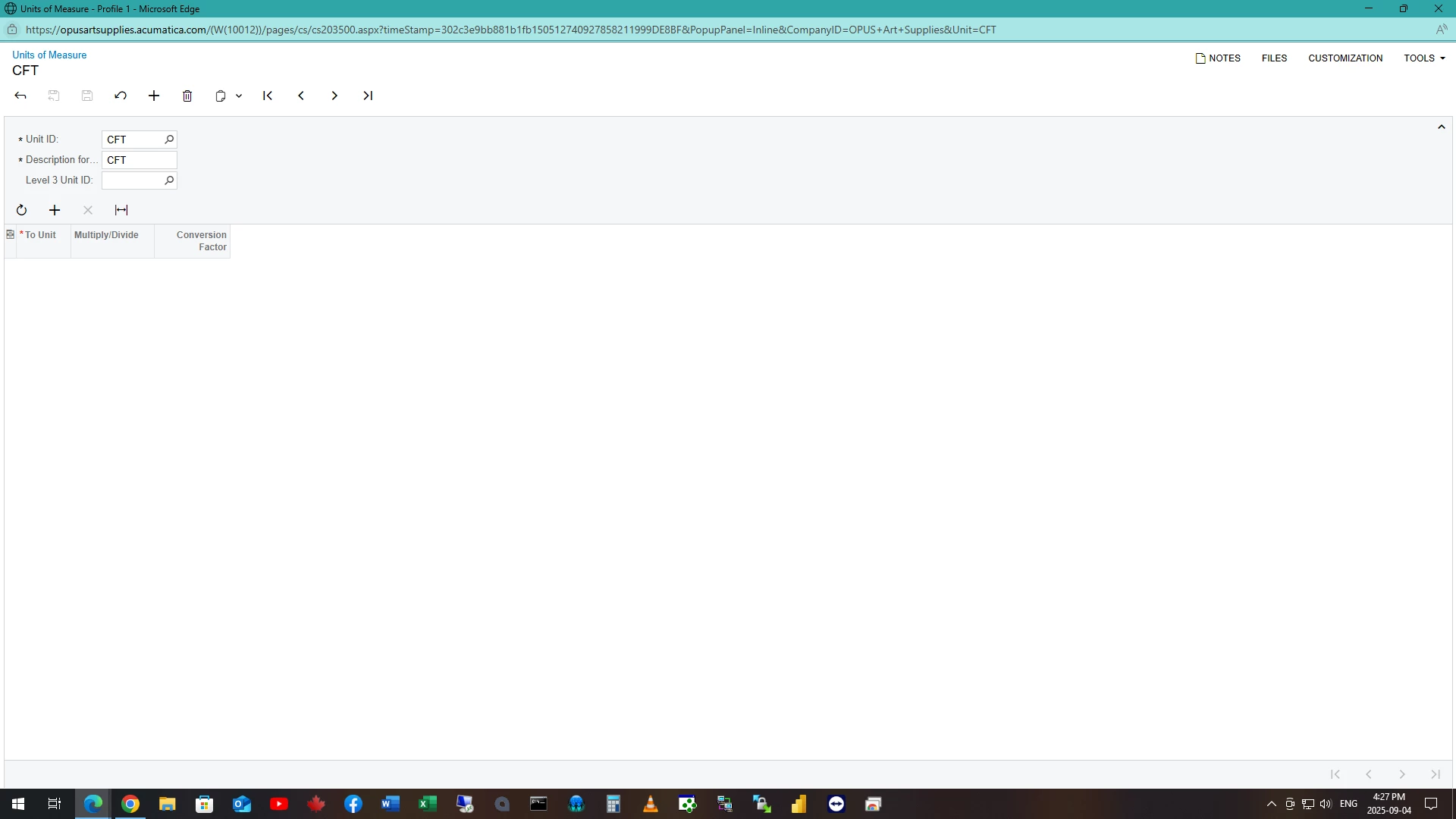This screenshot has width=1456, height=819.
Task: Open the Files menu item
Action: click(x=1274, y=58)
